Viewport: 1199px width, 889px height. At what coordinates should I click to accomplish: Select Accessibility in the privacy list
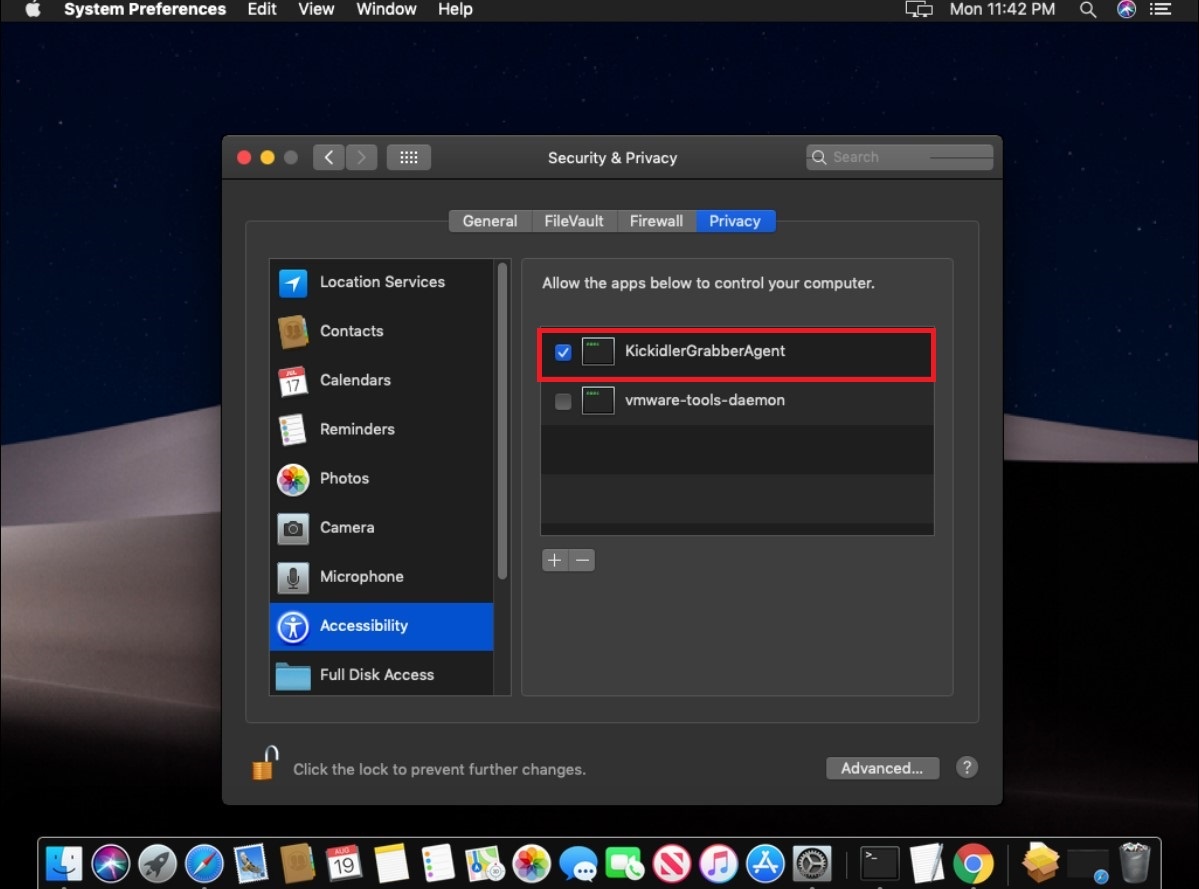click(x=382, y=626)
